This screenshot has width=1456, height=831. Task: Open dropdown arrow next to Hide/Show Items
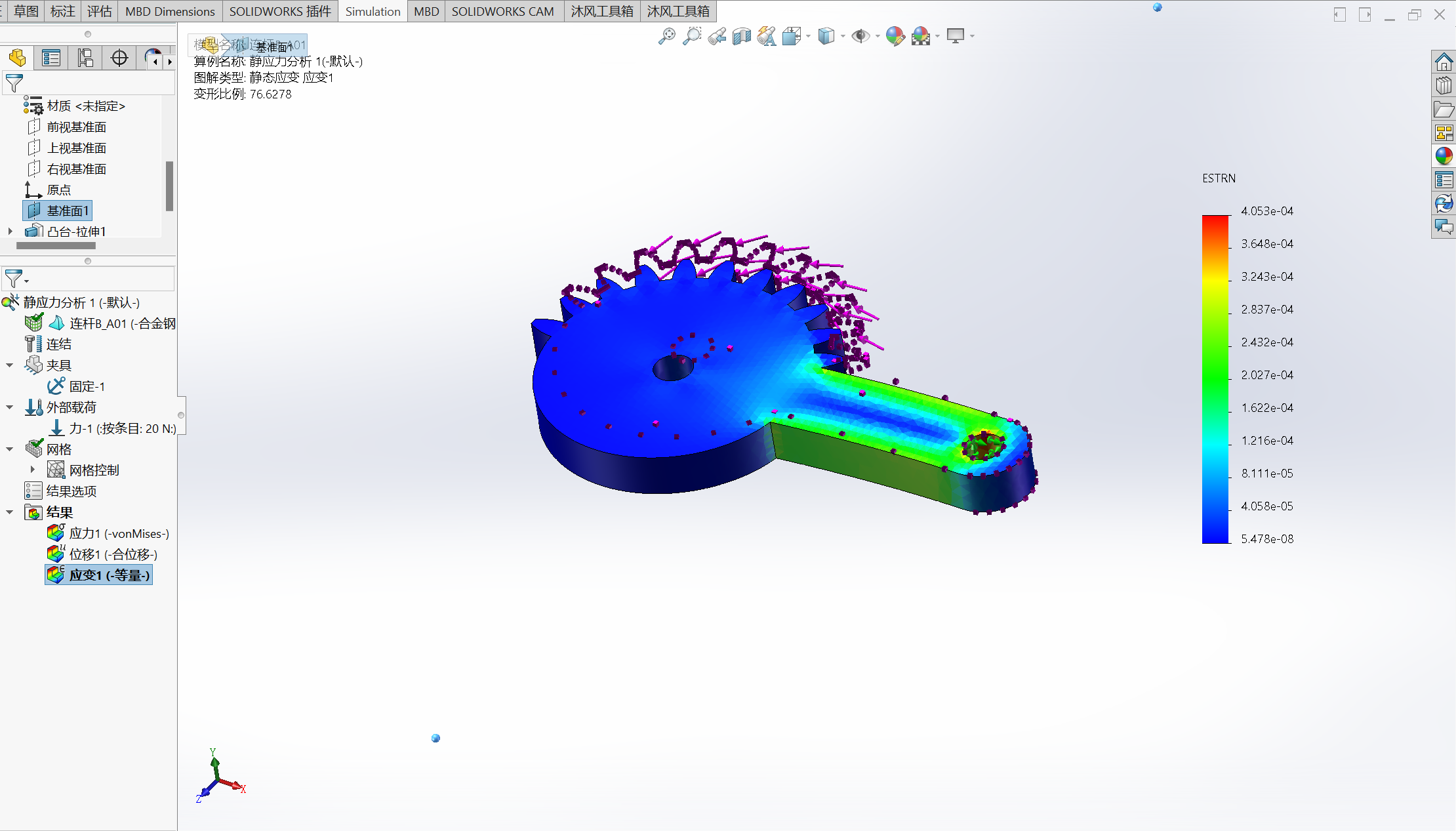point(878,36)
